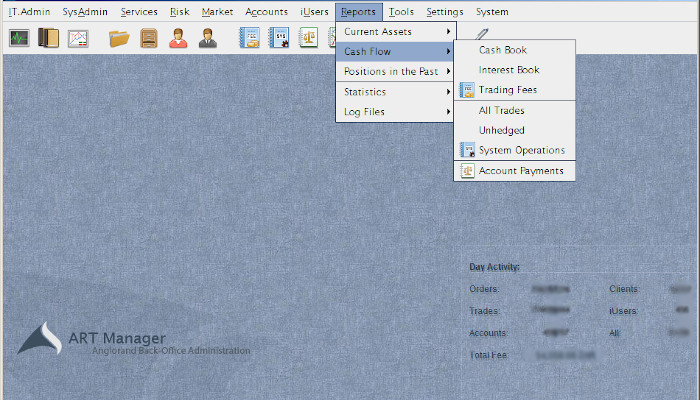Click the pen icon in the toolbar

pos(483,36)
